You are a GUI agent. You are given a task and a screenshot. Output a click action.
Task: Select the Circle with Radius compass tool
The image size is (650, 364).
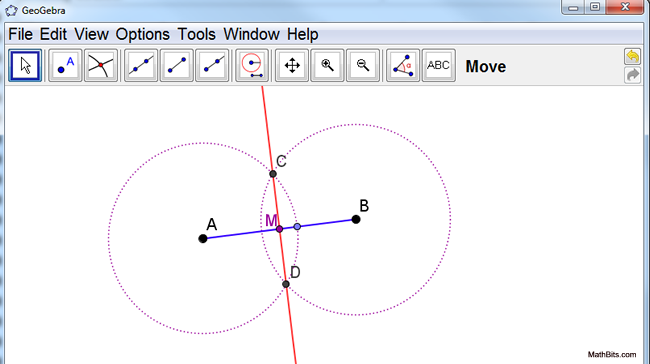click(x=252, y=66)
